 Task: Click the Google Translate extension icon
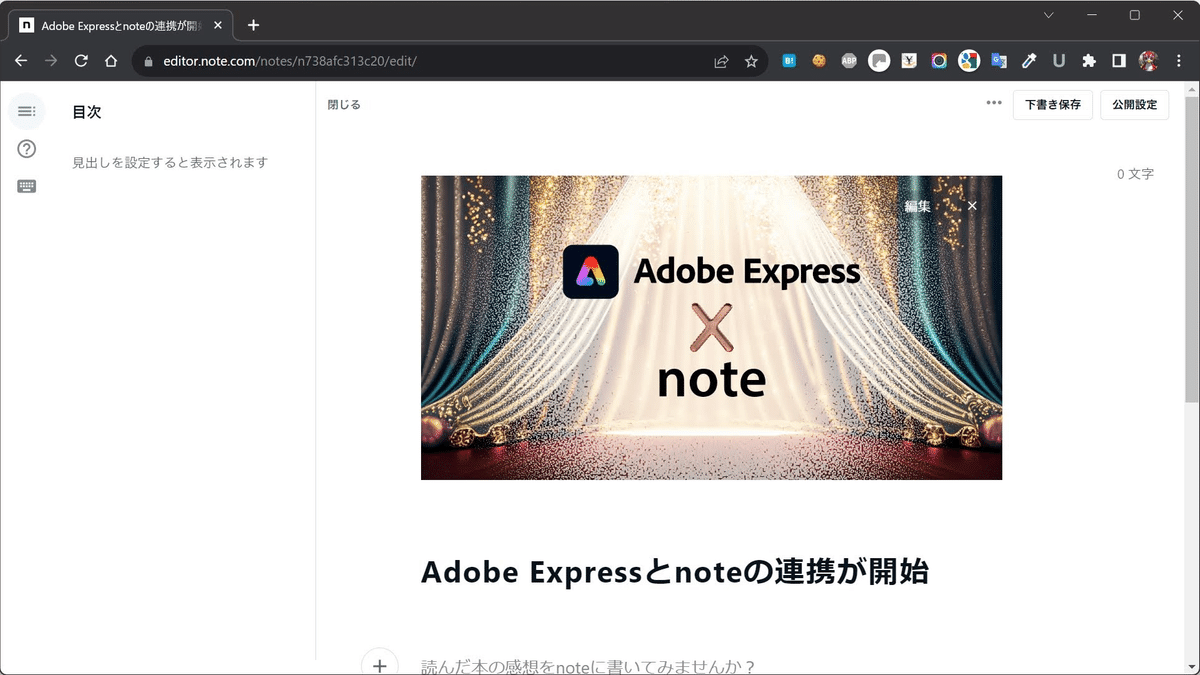[999, 61]
